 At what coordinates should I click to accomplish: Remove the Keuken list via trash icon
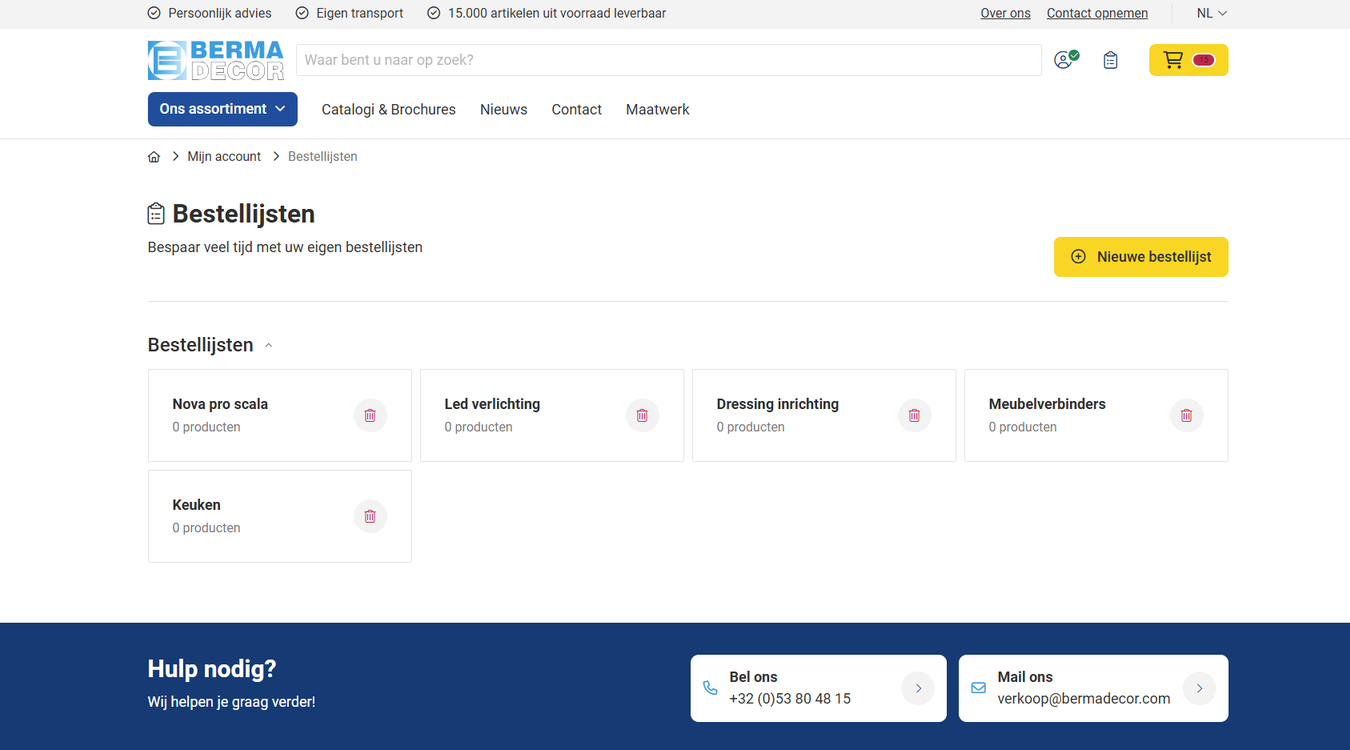pos(370,516)
